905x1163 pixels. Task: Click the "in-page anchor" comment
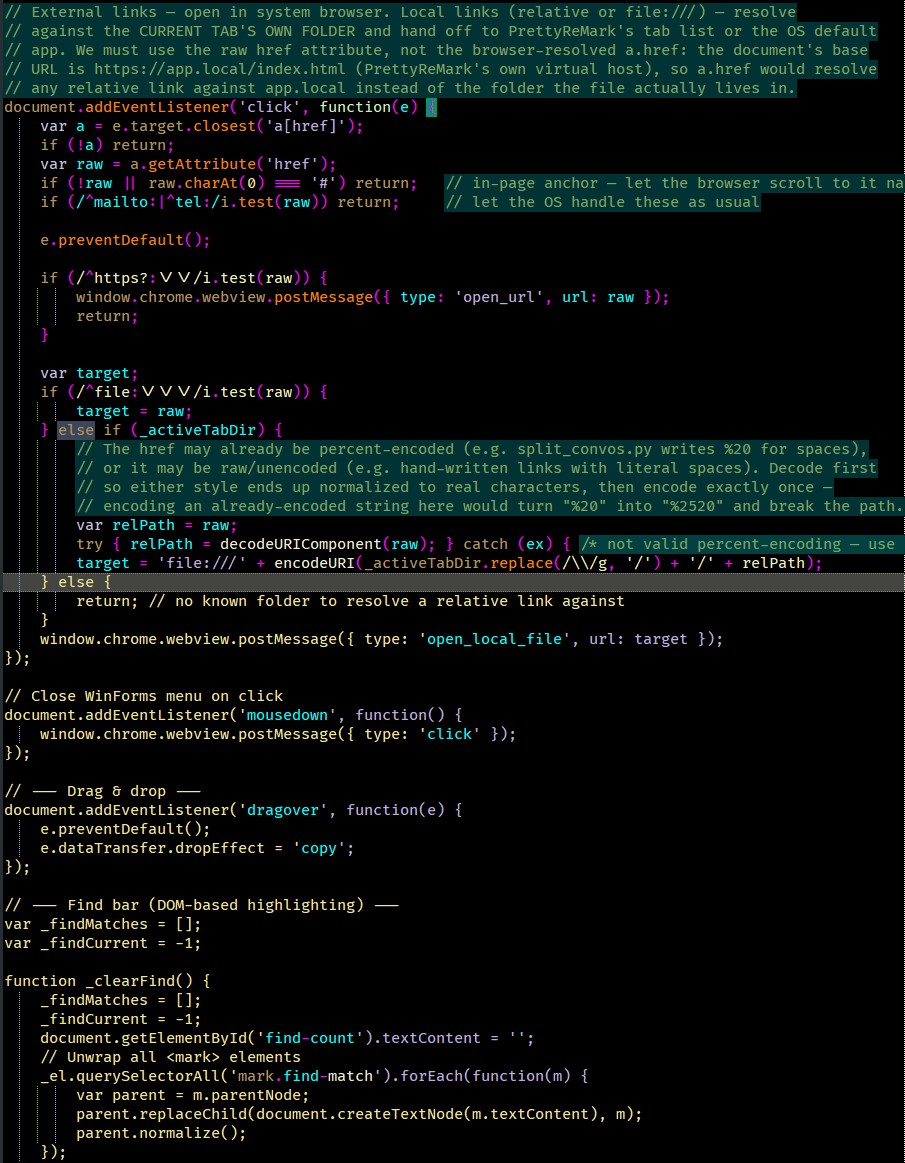[674, 183]
